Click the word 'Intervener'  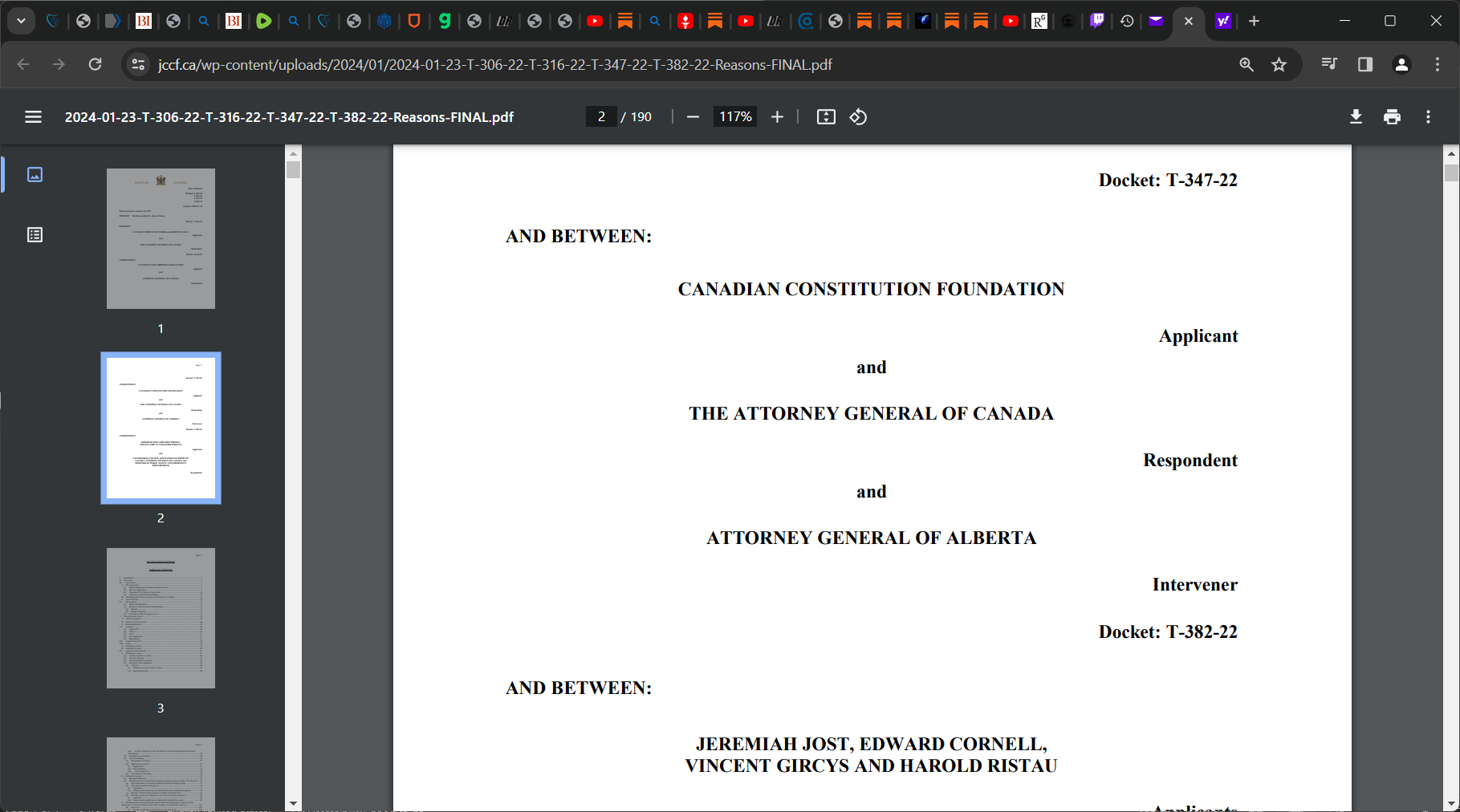tap(1194, 584)
